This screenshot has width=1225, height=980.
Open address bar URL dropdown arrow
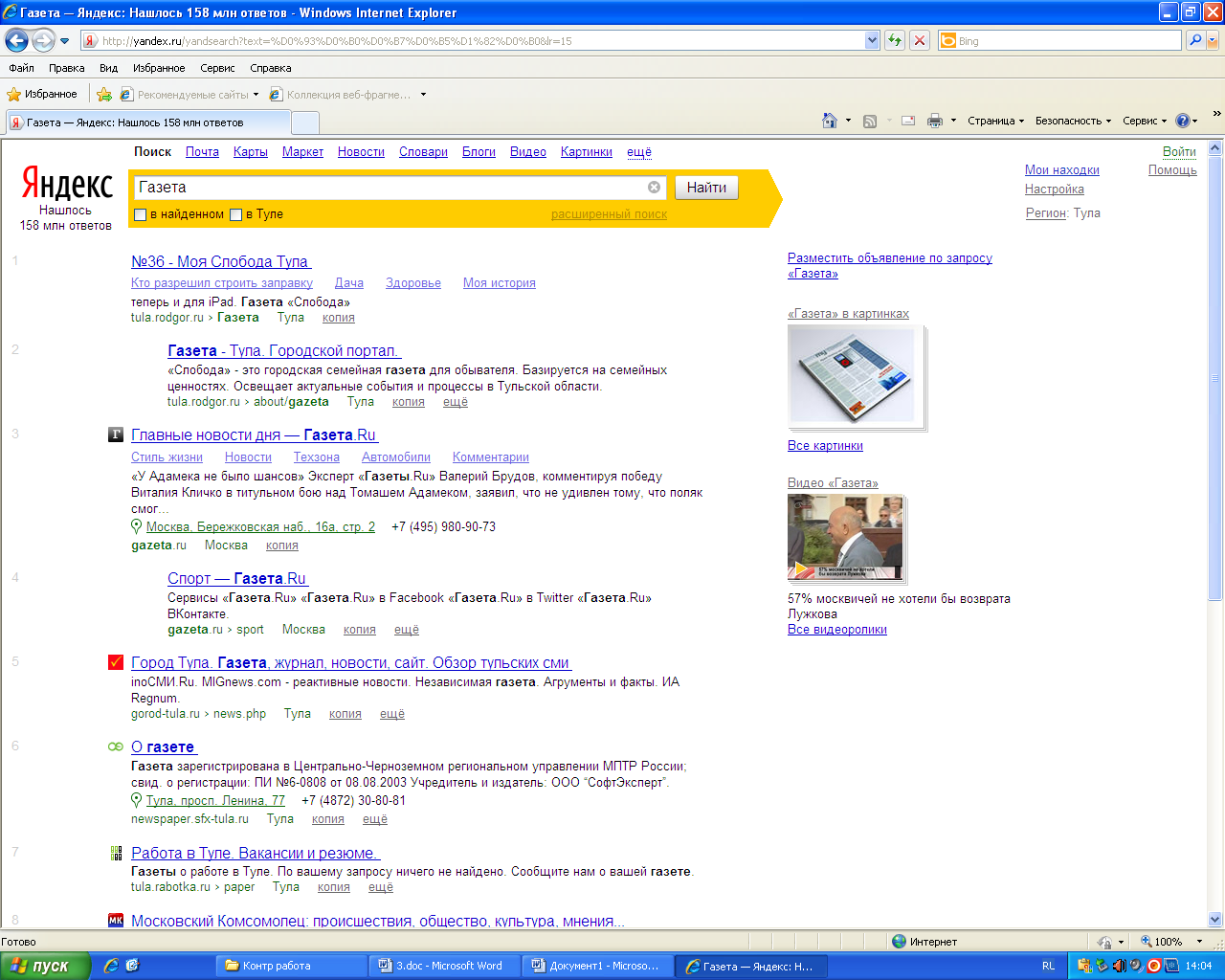pos(872,40)
